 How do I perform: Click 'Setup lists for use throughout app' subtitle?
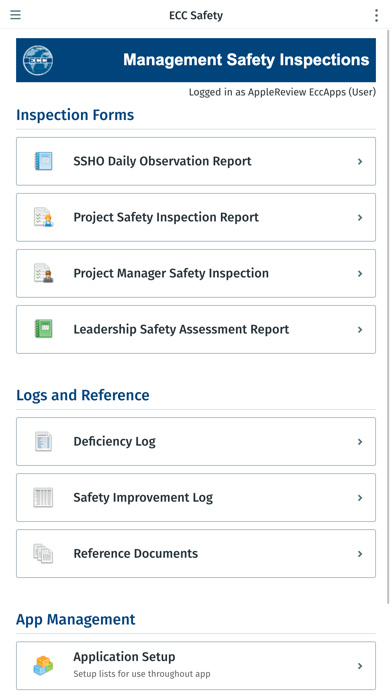(x=142, y=674)
